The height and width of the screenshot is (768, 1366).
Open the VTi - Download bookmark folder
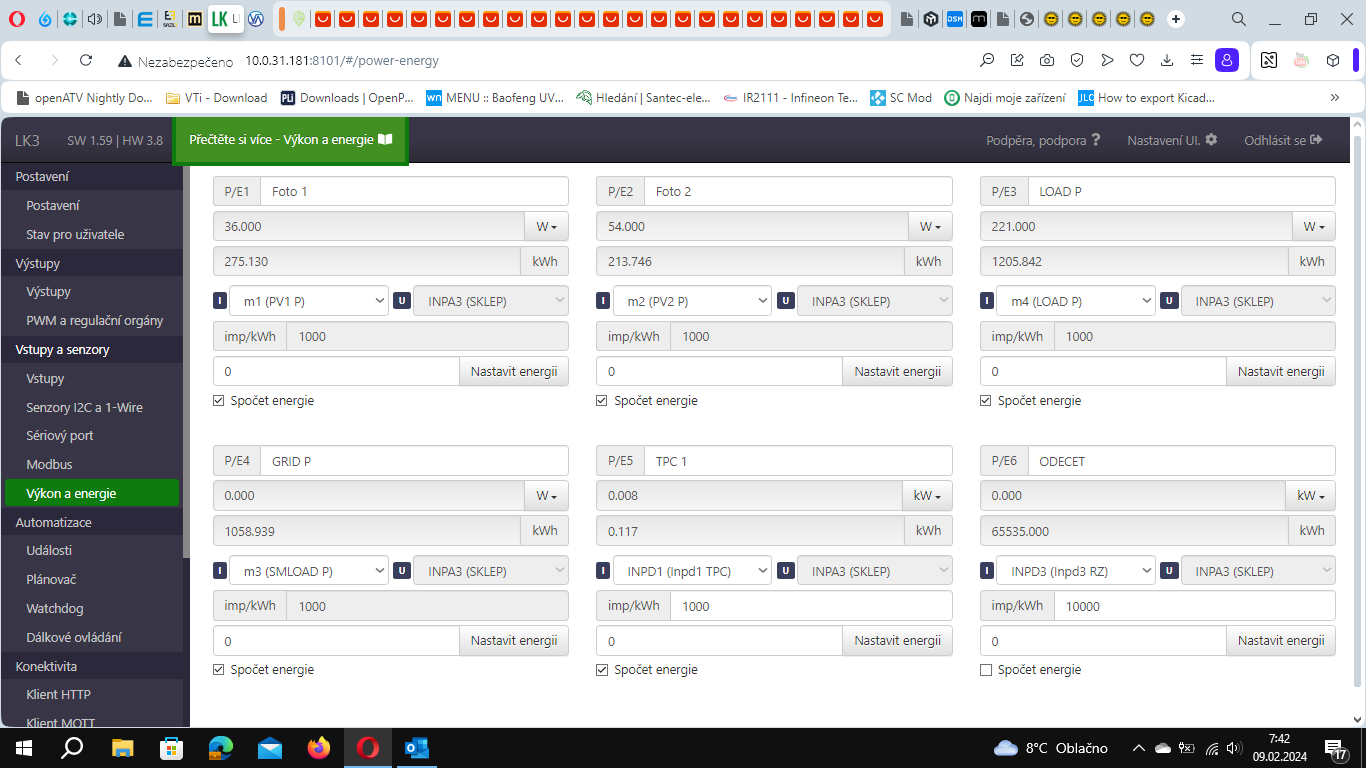click(x=216, y=98)
